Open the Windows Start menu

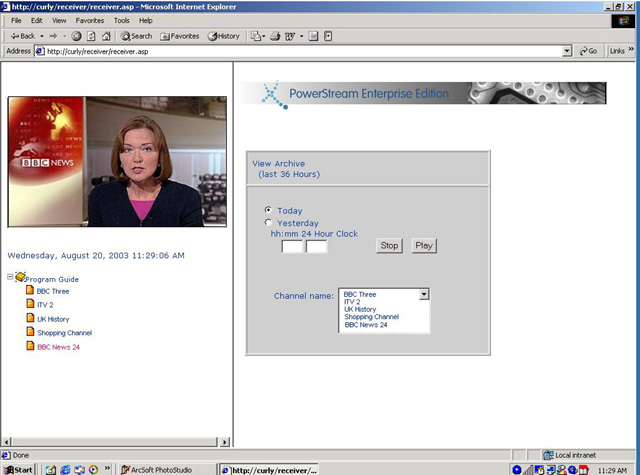[x=18, y=470]
